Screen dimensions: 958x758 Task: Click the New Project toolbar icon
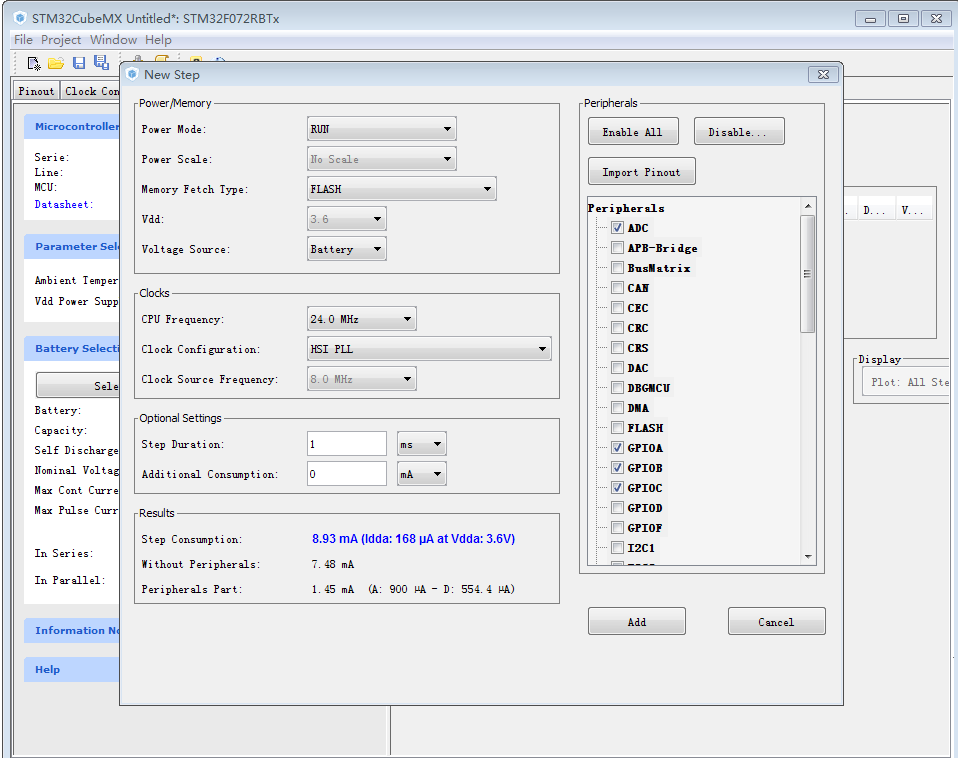click(34, 63)
